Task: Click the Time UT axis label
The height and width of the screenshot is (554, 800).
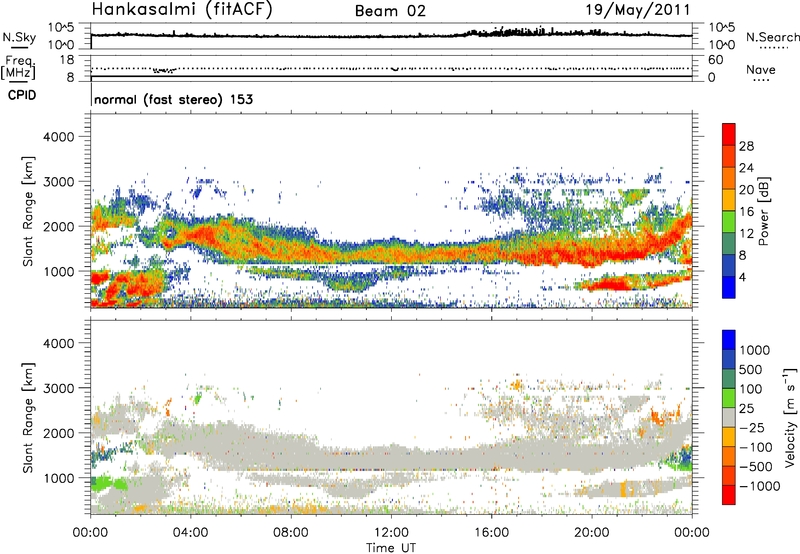Action: pyautogui.click(x=391, y=548)
